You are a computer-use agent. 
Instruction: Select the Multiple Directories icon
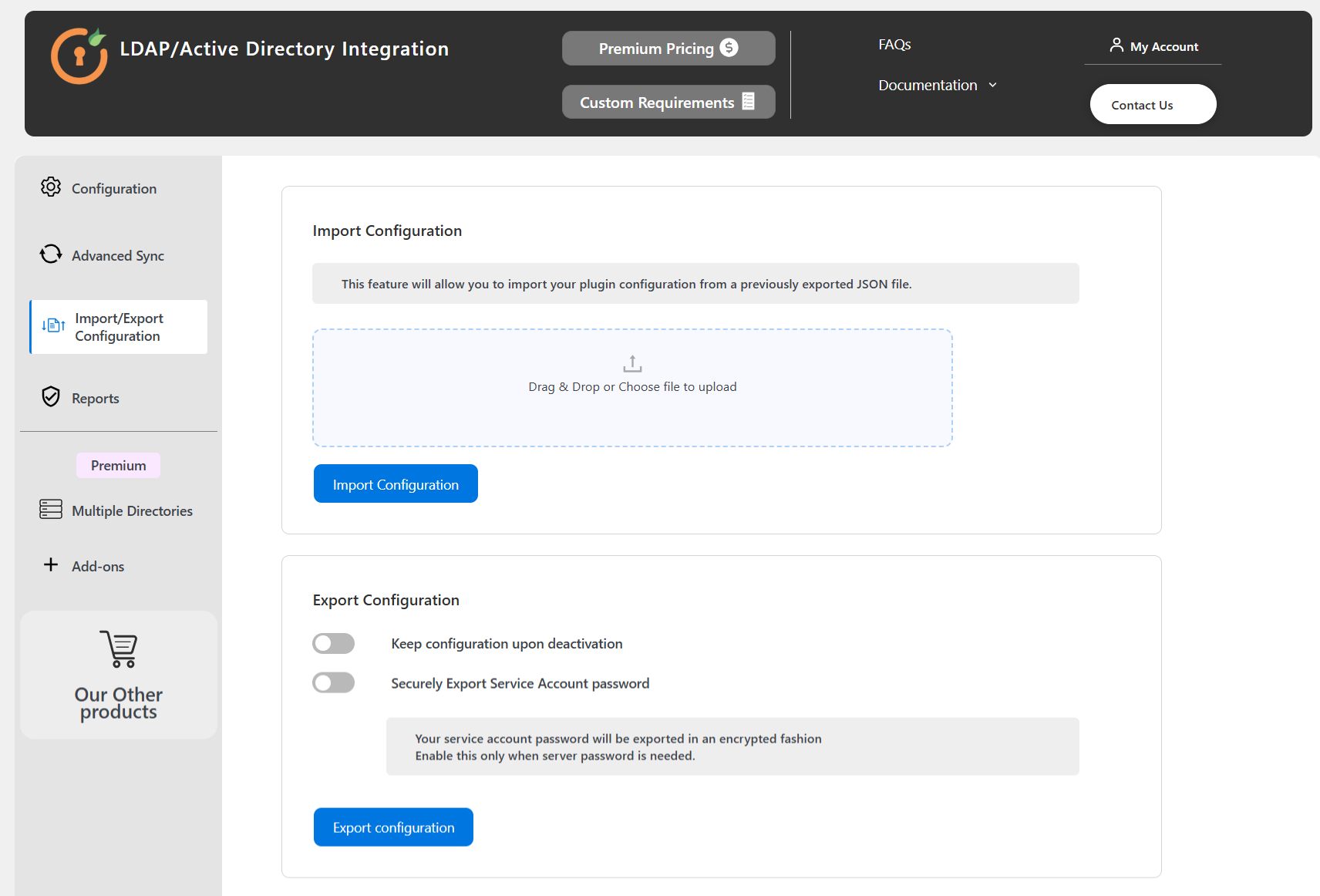[50, 510]
